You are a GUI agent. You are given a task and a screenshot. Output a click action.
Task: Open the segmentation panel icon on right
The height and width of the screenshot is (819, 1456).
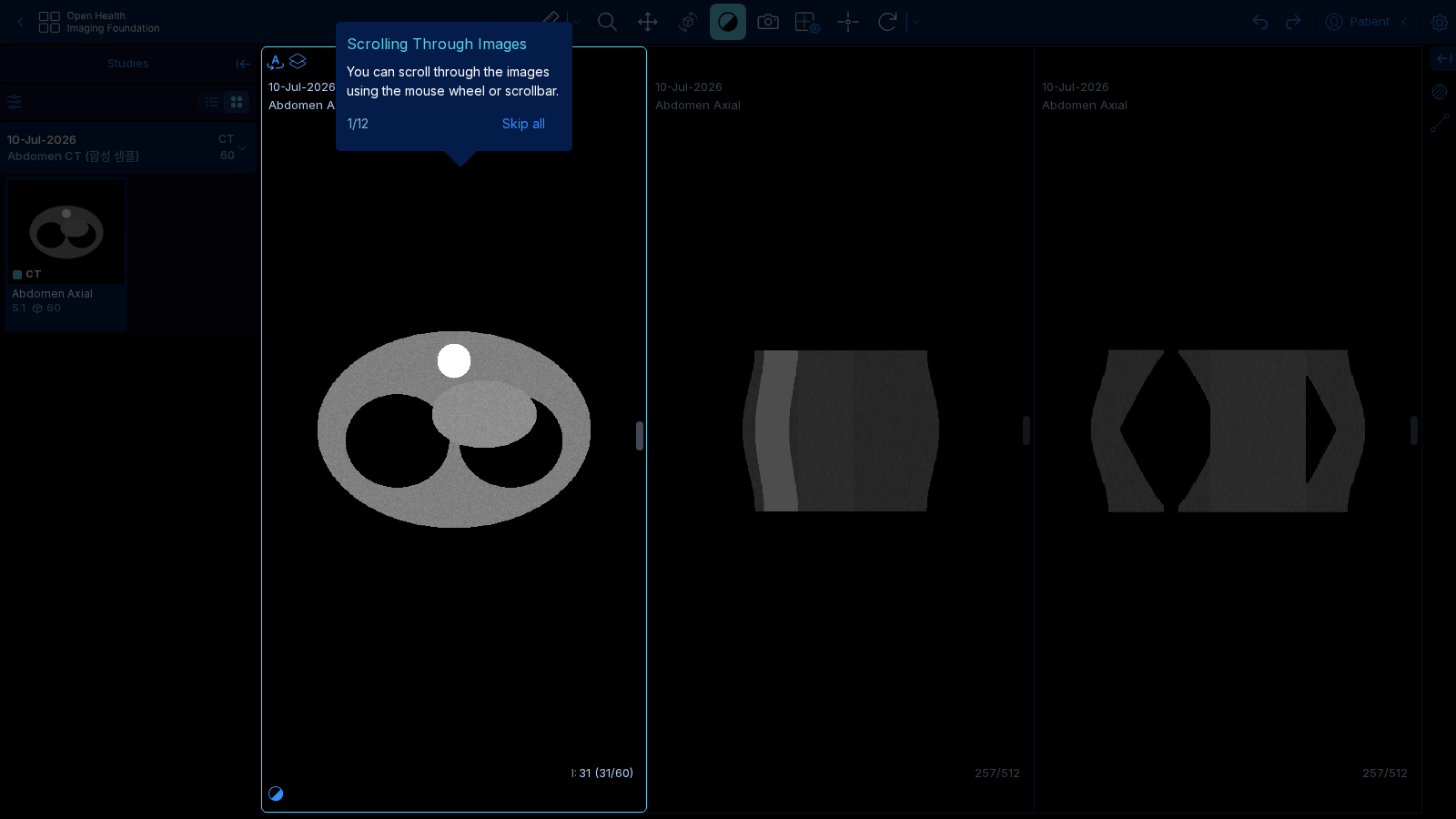(x=1440, y=92)
